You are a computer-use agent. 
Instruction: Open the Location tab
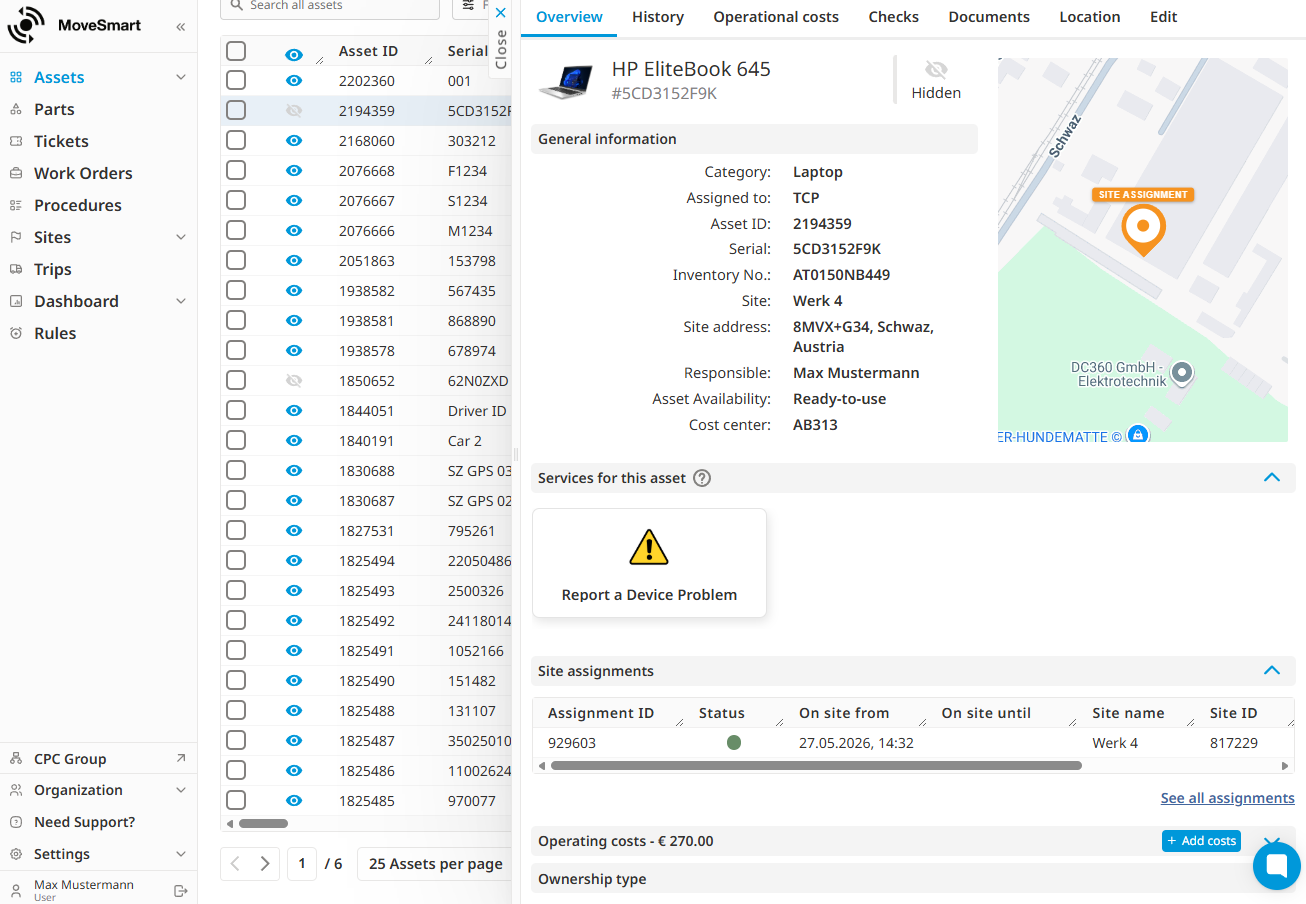[1090, 17]
